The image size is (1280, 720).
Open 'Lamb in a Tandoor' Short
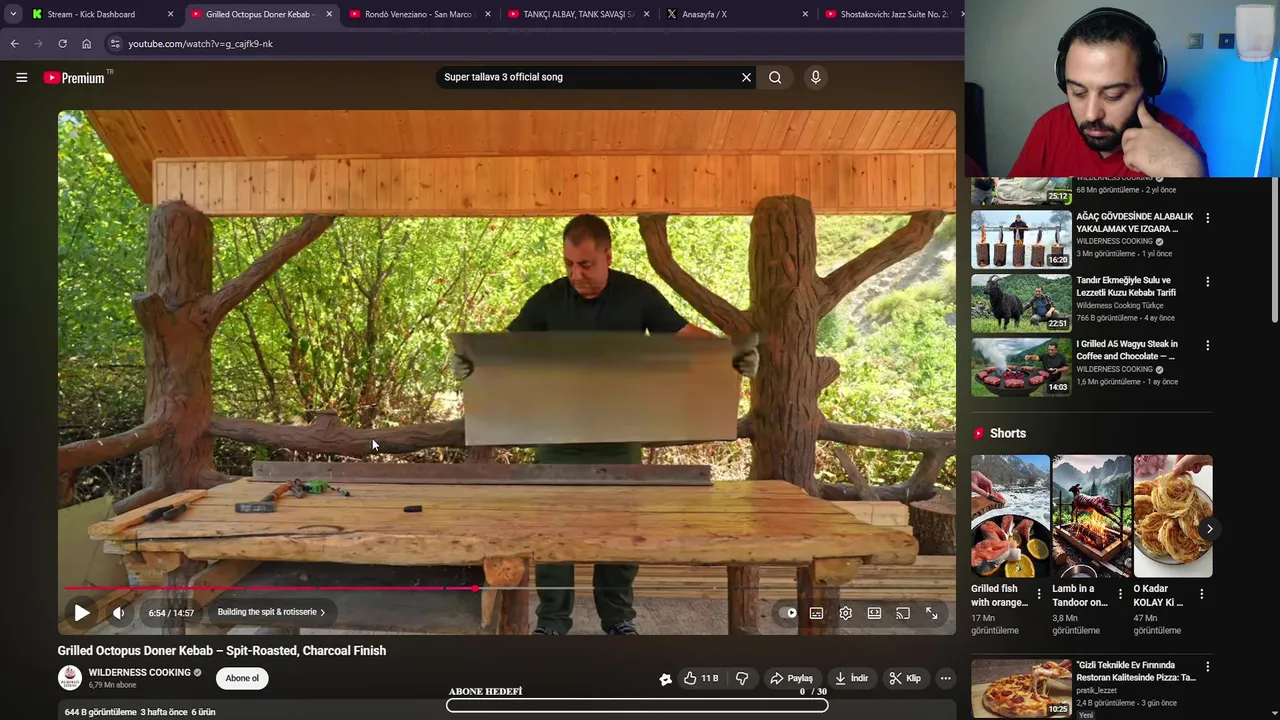coord(1091,516)
